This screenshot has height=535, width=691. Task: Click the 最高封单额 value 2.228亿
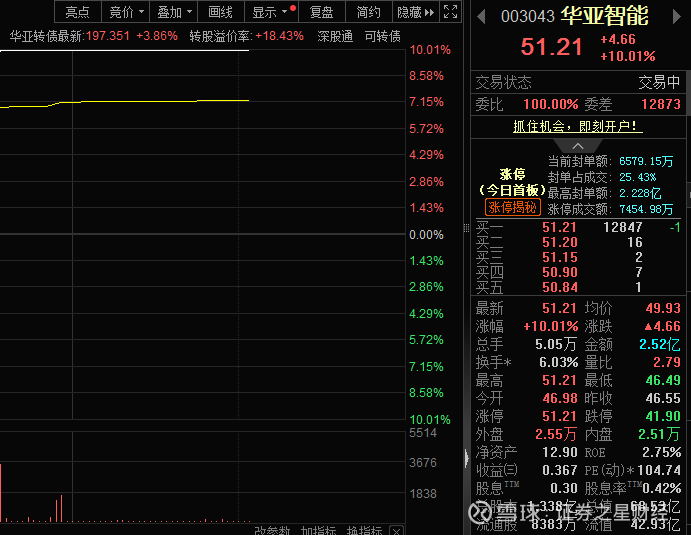(x=640, y=193)
